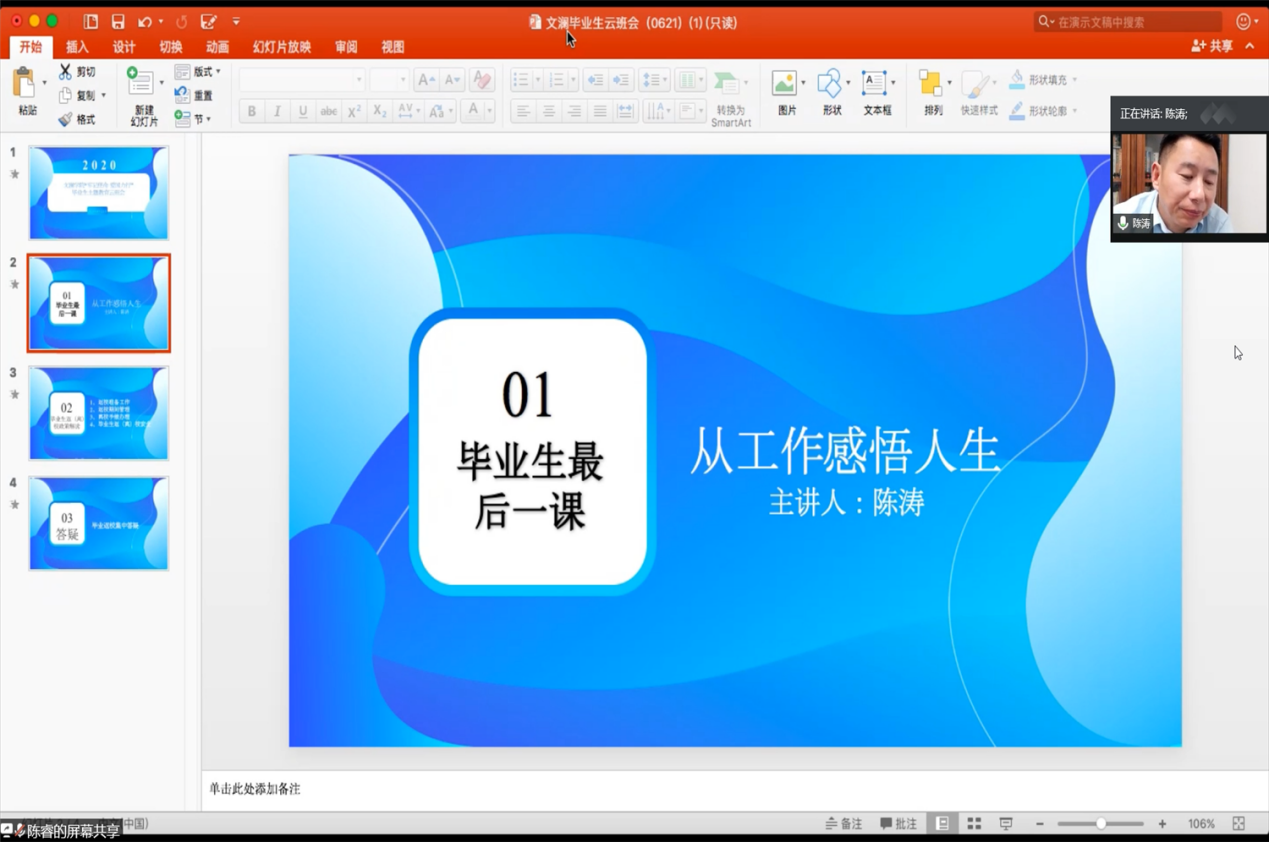
Task: Select slide 3 thumbnail in sidebar
Action: click(x=99, y=413)
